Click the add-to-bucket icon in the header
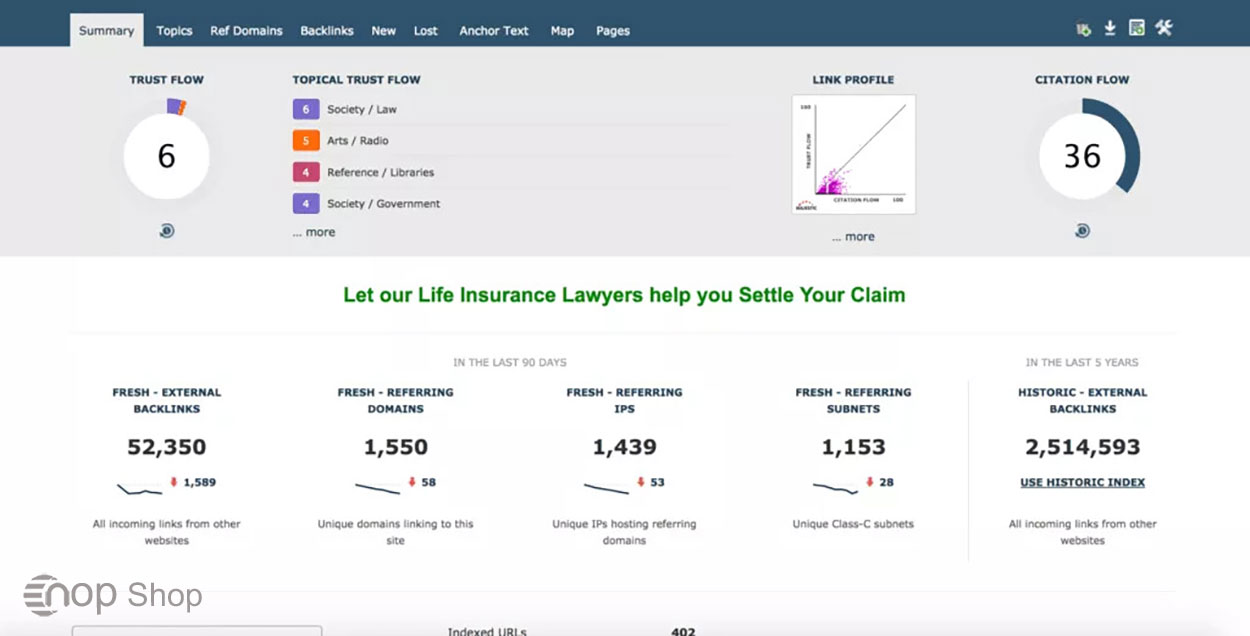1250x636 pixels. point(1083,29)
